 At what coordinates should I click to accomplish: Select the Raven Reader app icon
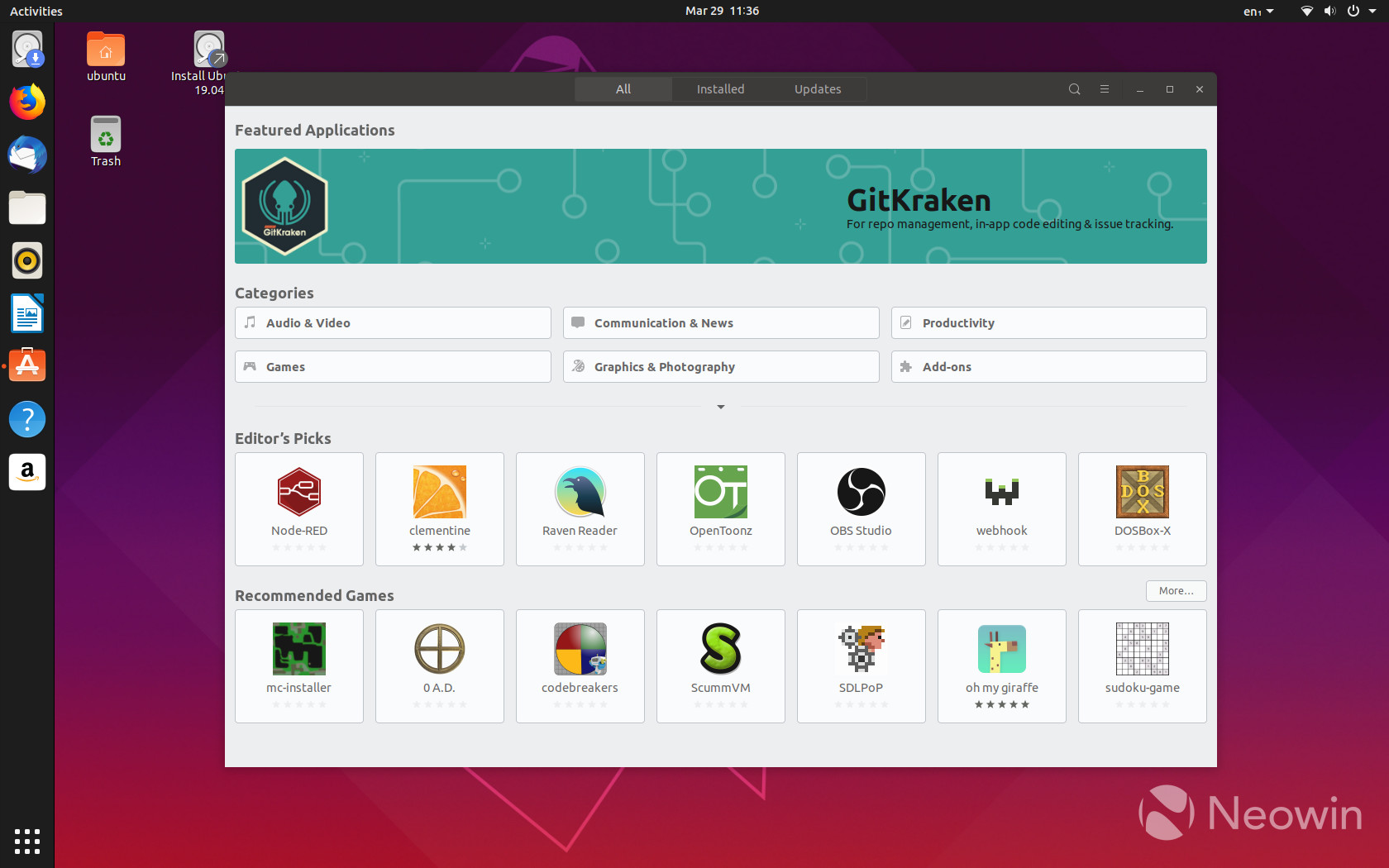click(x=580, y=492)
